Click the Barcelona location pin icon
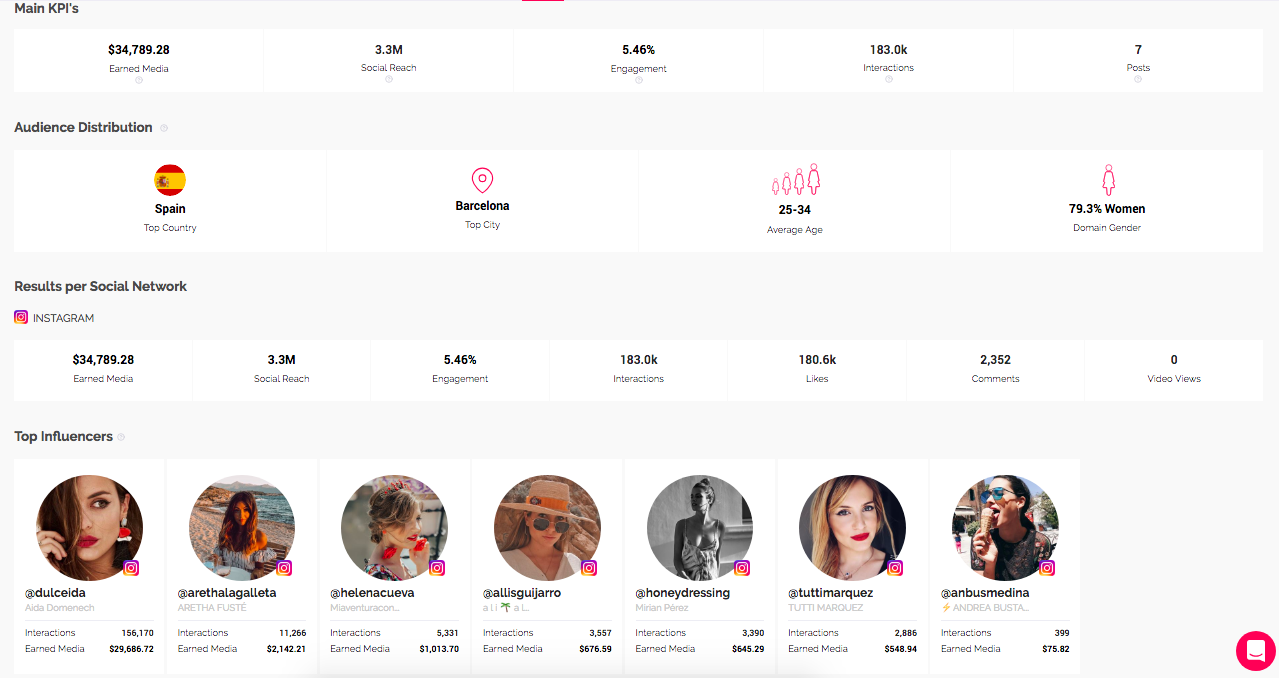 click(482, 180)
